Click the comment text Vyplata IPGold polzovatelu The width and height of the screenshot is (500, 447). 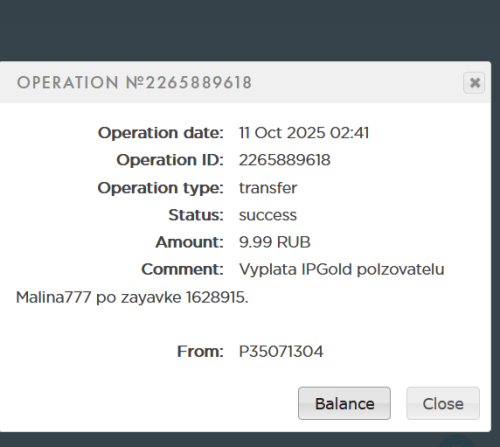(342, 269)
